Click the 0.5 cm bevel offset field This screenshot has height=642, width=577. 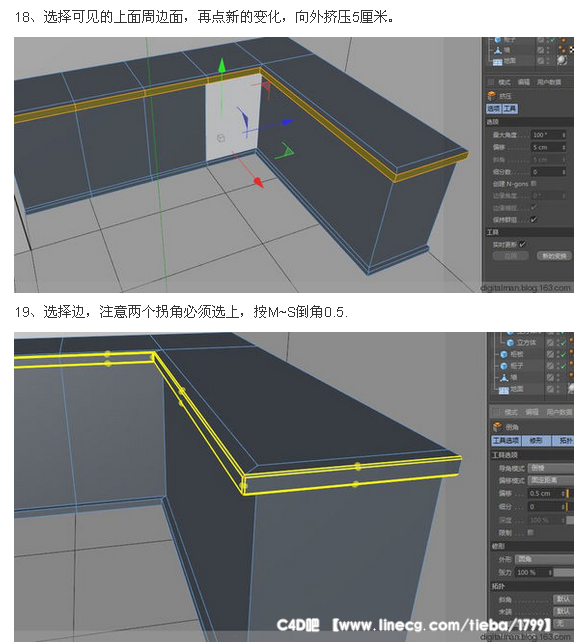546,493
